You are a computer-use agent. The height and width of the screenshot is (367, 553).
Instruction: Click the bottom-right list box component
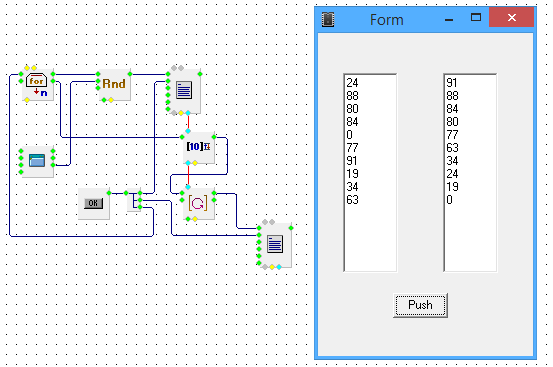tap(275, 245)
